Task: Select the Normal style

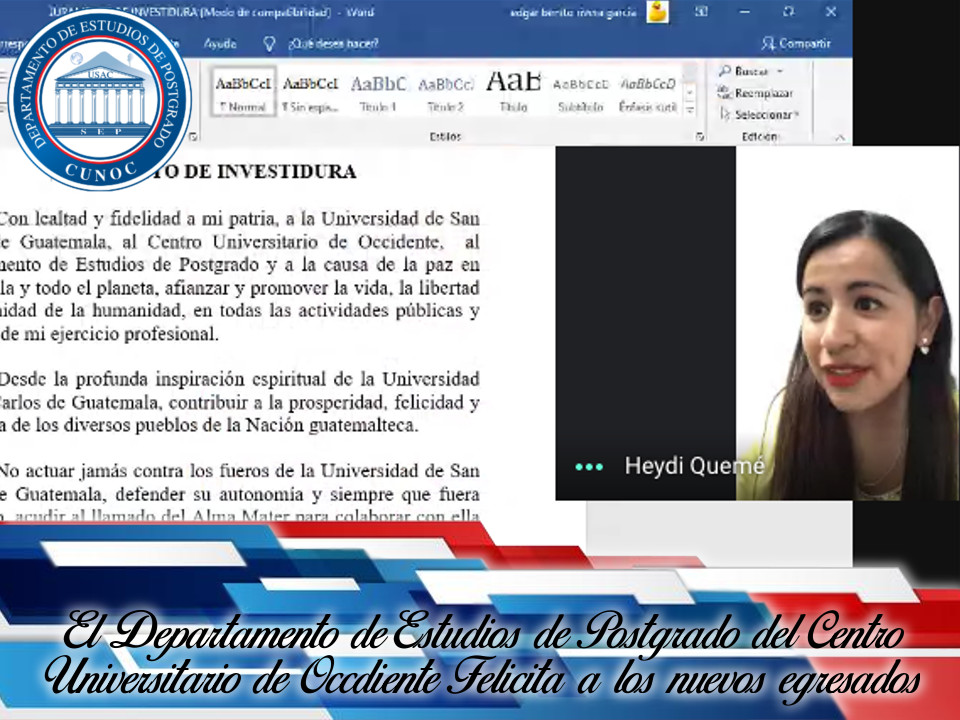Action: 244,92
